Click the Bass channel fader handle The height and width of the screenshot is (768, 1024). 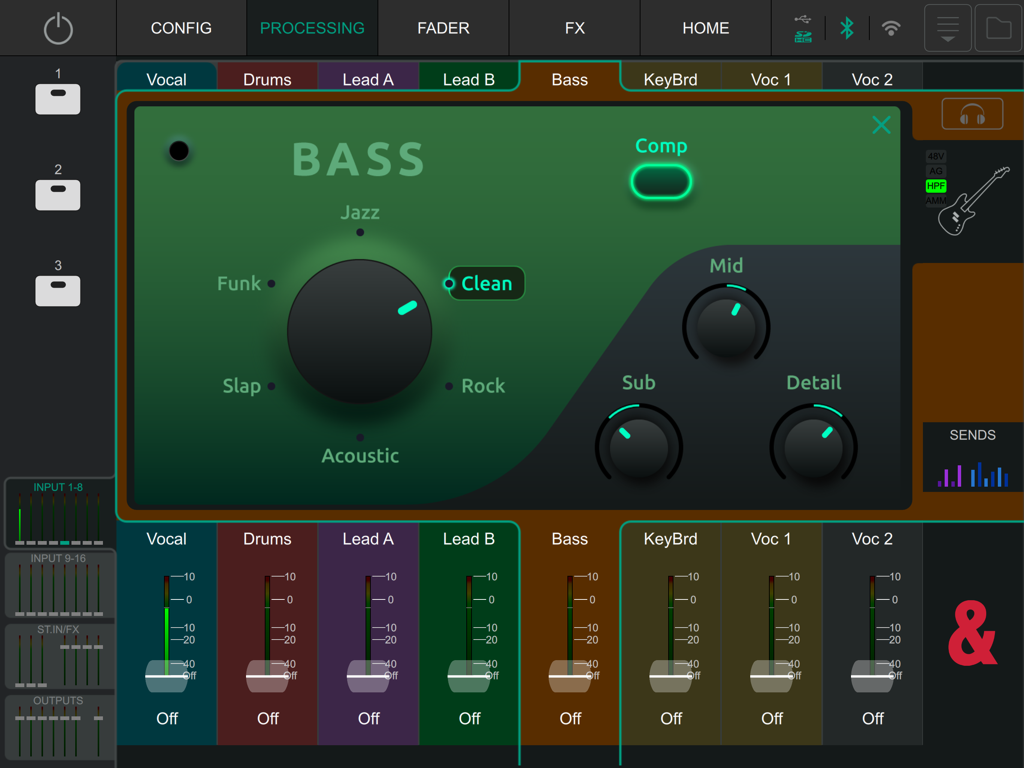point(569,678)
